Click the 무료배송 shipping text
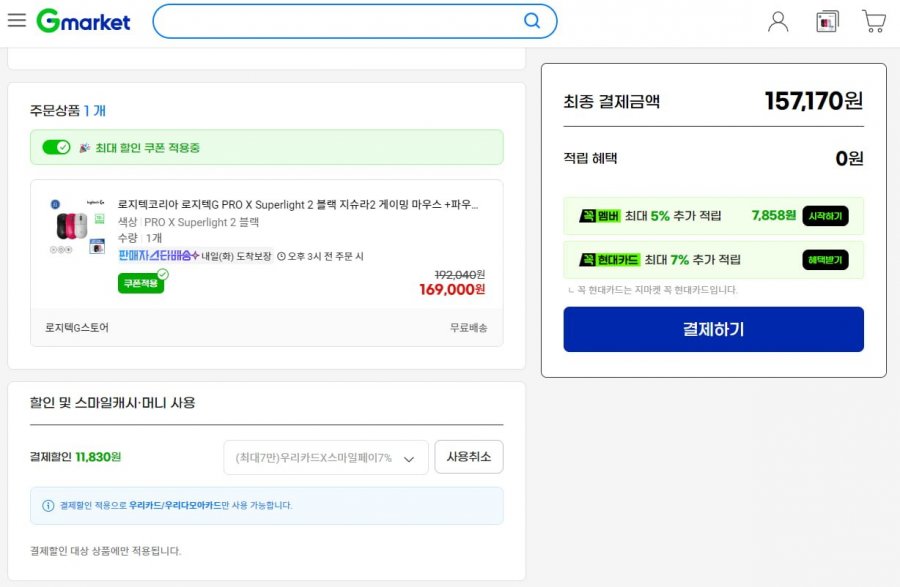900x587 pixels. [469, 328]
